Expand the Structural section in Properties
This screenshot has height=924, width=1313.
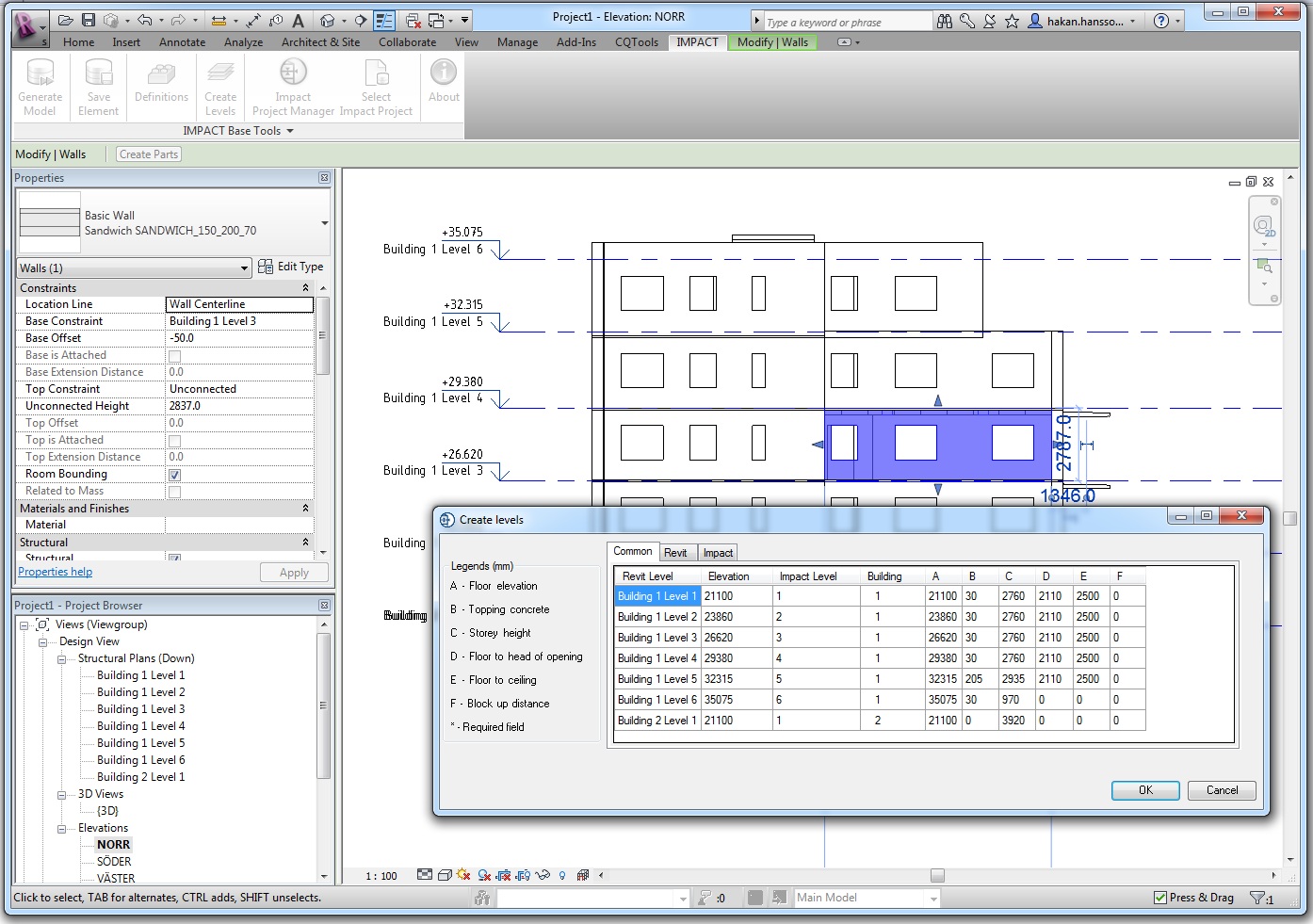point(304,542)
